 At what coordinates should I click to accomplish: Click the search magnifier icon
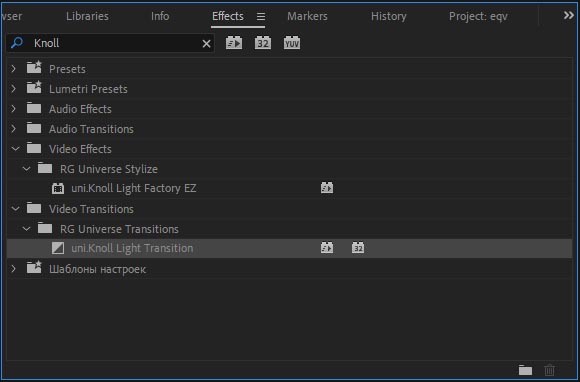(x=17, y=43)
